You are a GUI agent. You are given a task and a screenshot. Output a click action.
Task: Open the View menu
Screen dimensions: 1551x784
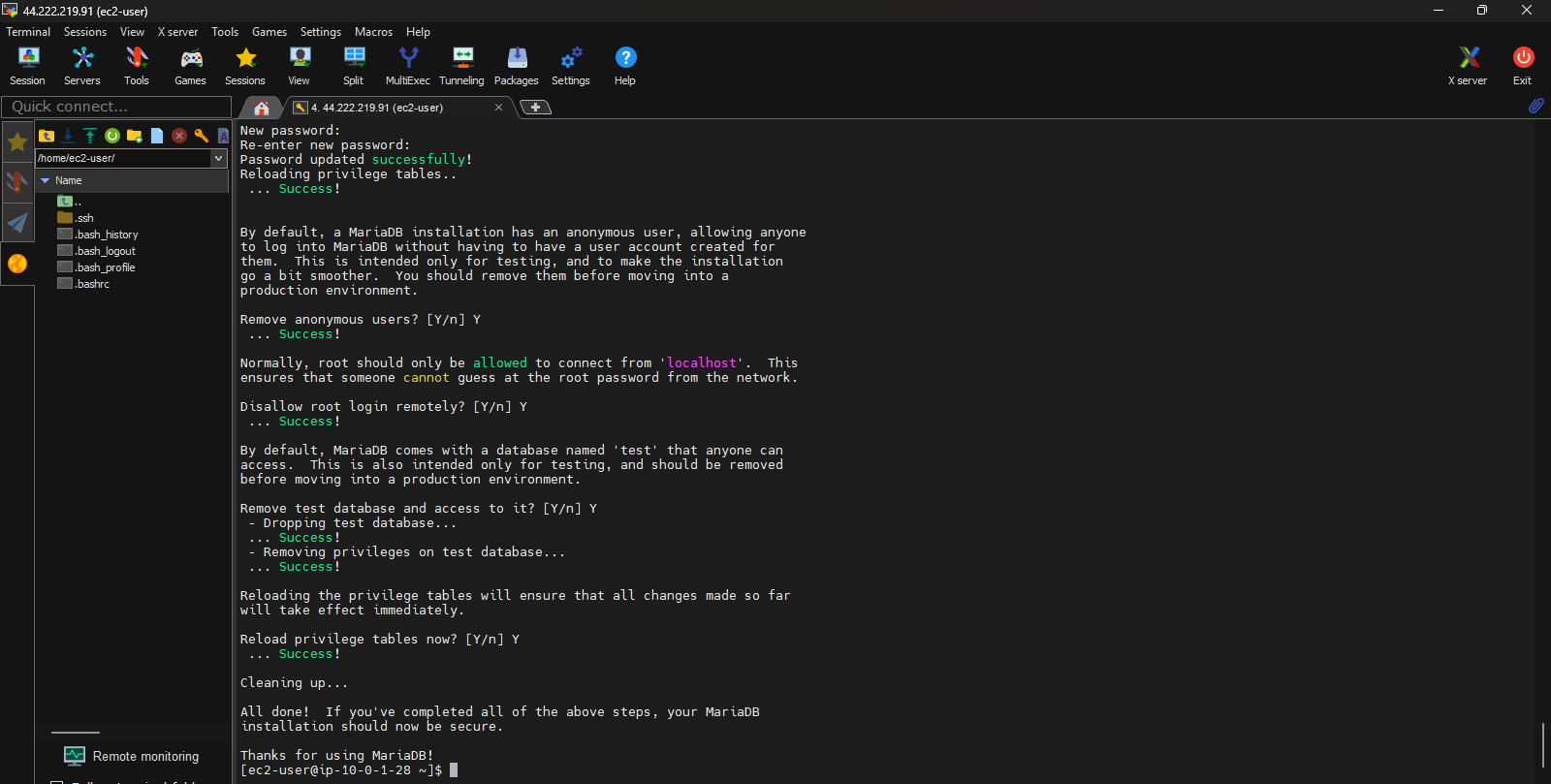tap(132, 32)
